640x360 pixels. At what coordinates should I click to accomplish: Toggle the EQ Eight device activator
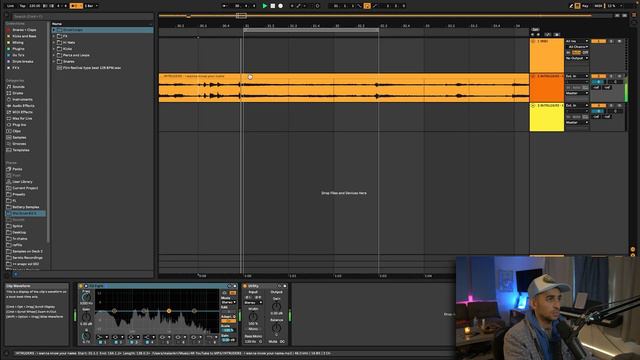[x=81, y=286]
